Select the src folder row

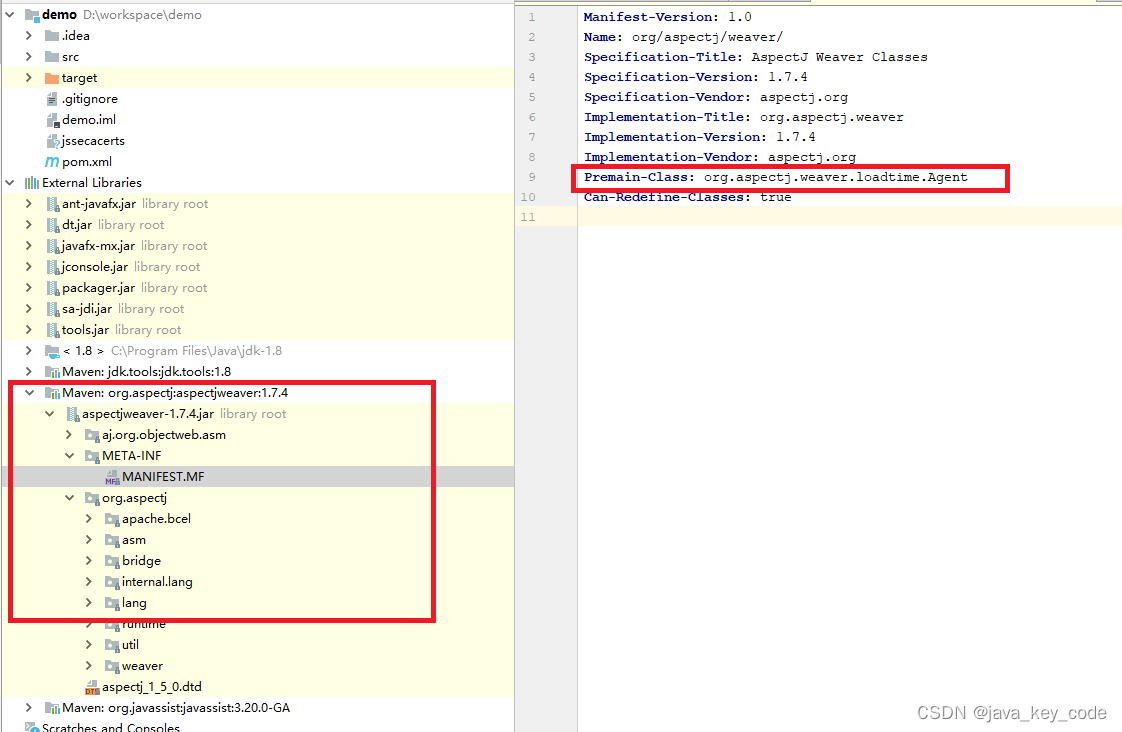click(258, 57)
